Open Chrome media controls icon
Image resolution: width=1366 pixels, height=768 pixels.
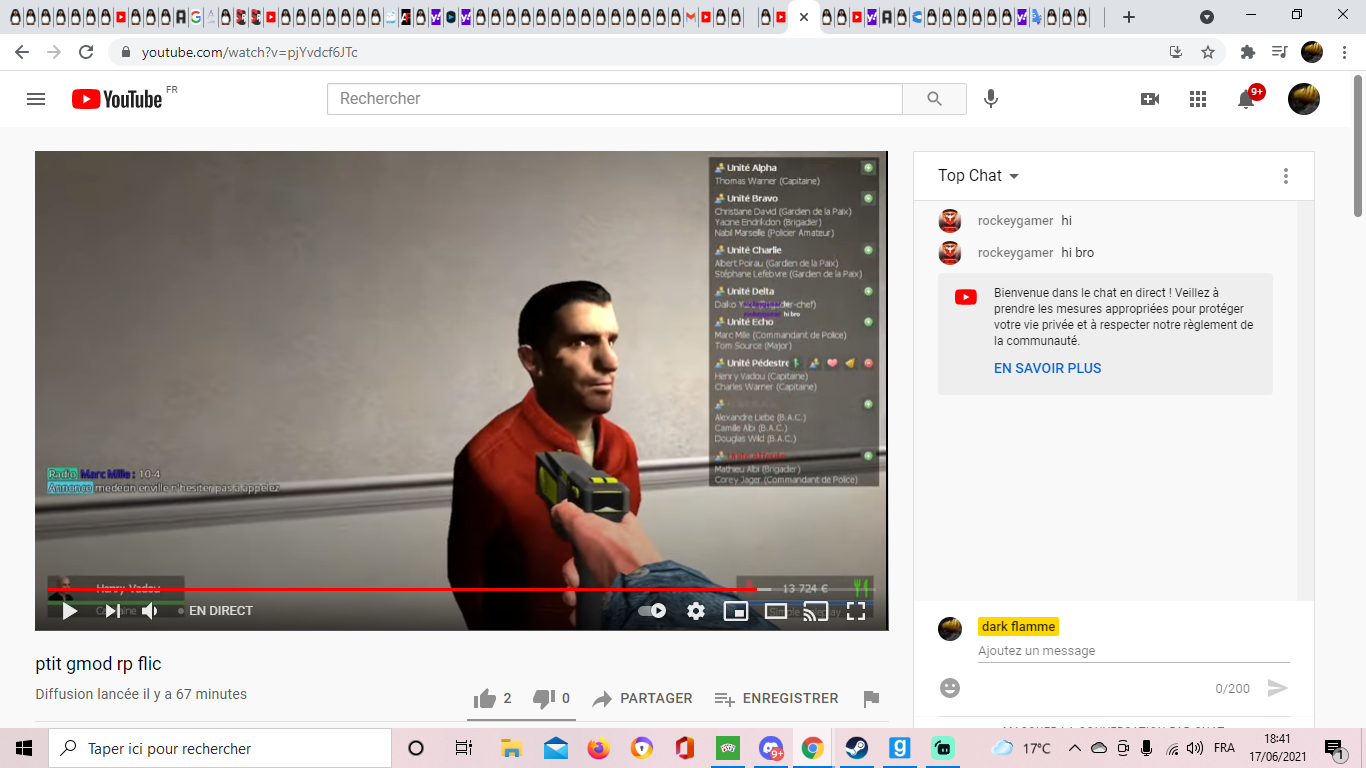1279,52
